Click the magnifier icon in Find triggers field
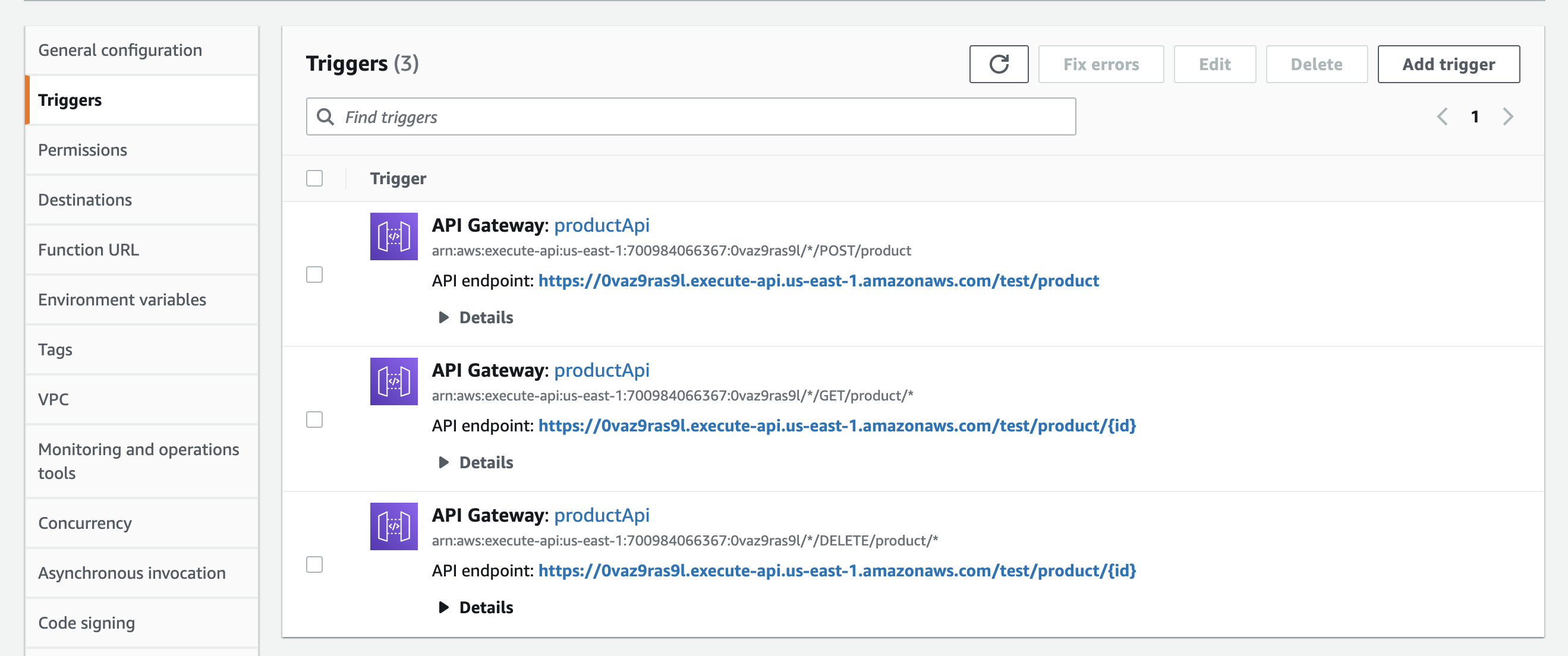Screen dimensions: 1568x656 pyautogui.click(x=325, y=116)
